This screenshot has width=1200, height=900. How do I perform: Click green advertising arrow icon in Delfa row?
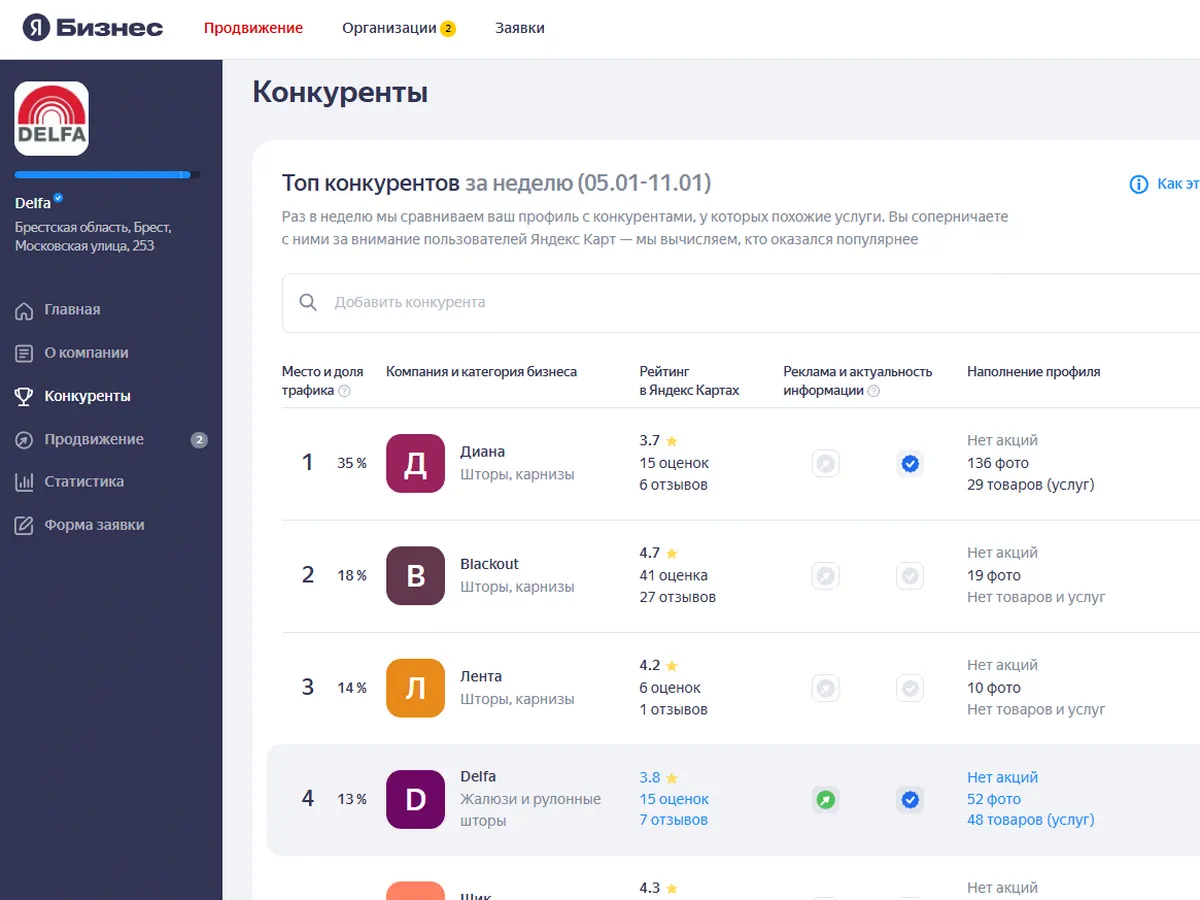pos(825,800)
